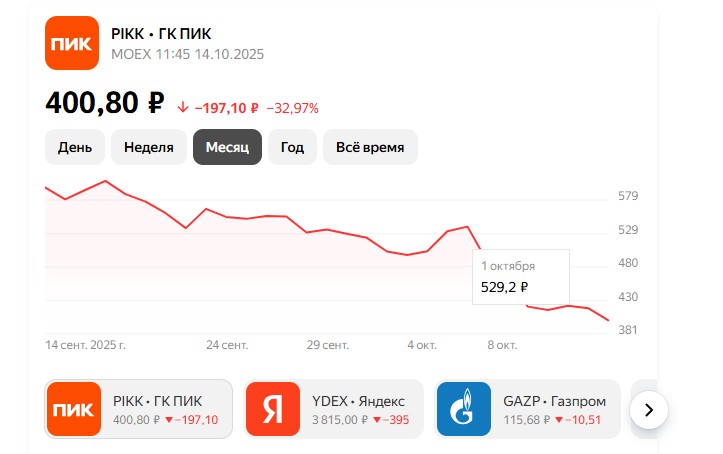Screen dimensions: 723x454
Task: Click the 4 окт. date on chart axis
Action: (x=422, y=345)
